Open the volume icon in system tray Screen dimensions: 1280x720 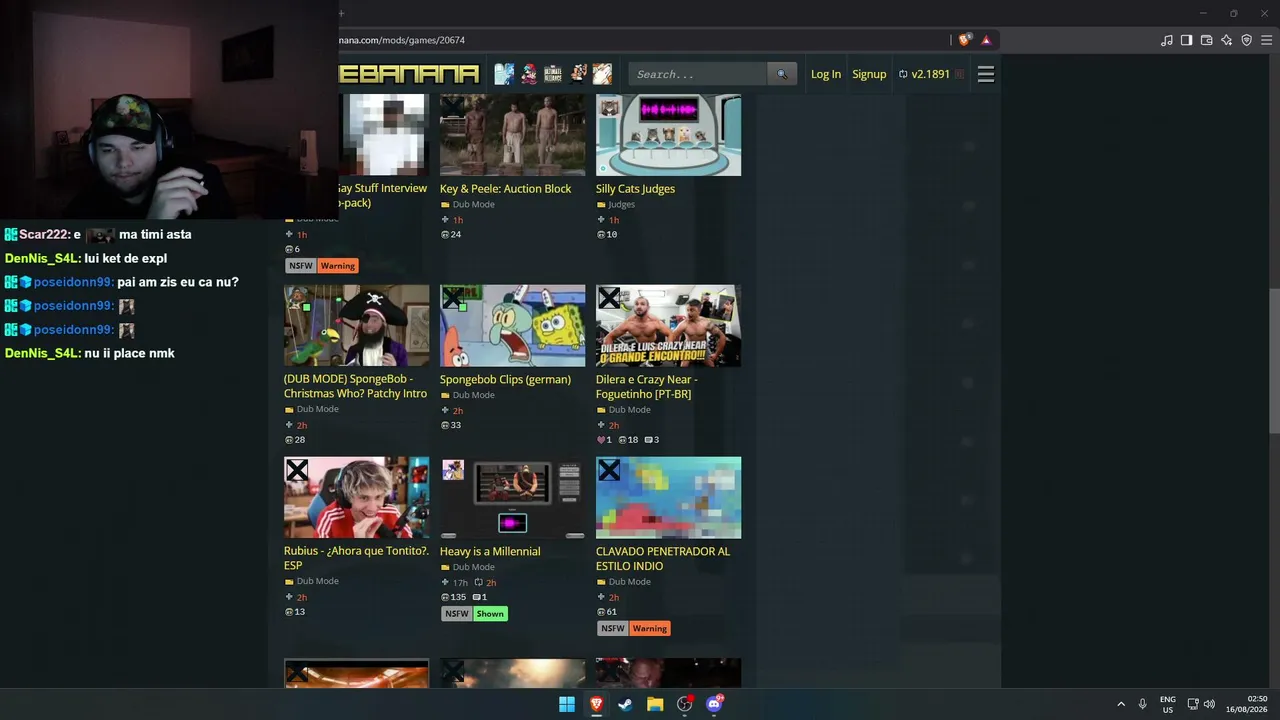1209,704
